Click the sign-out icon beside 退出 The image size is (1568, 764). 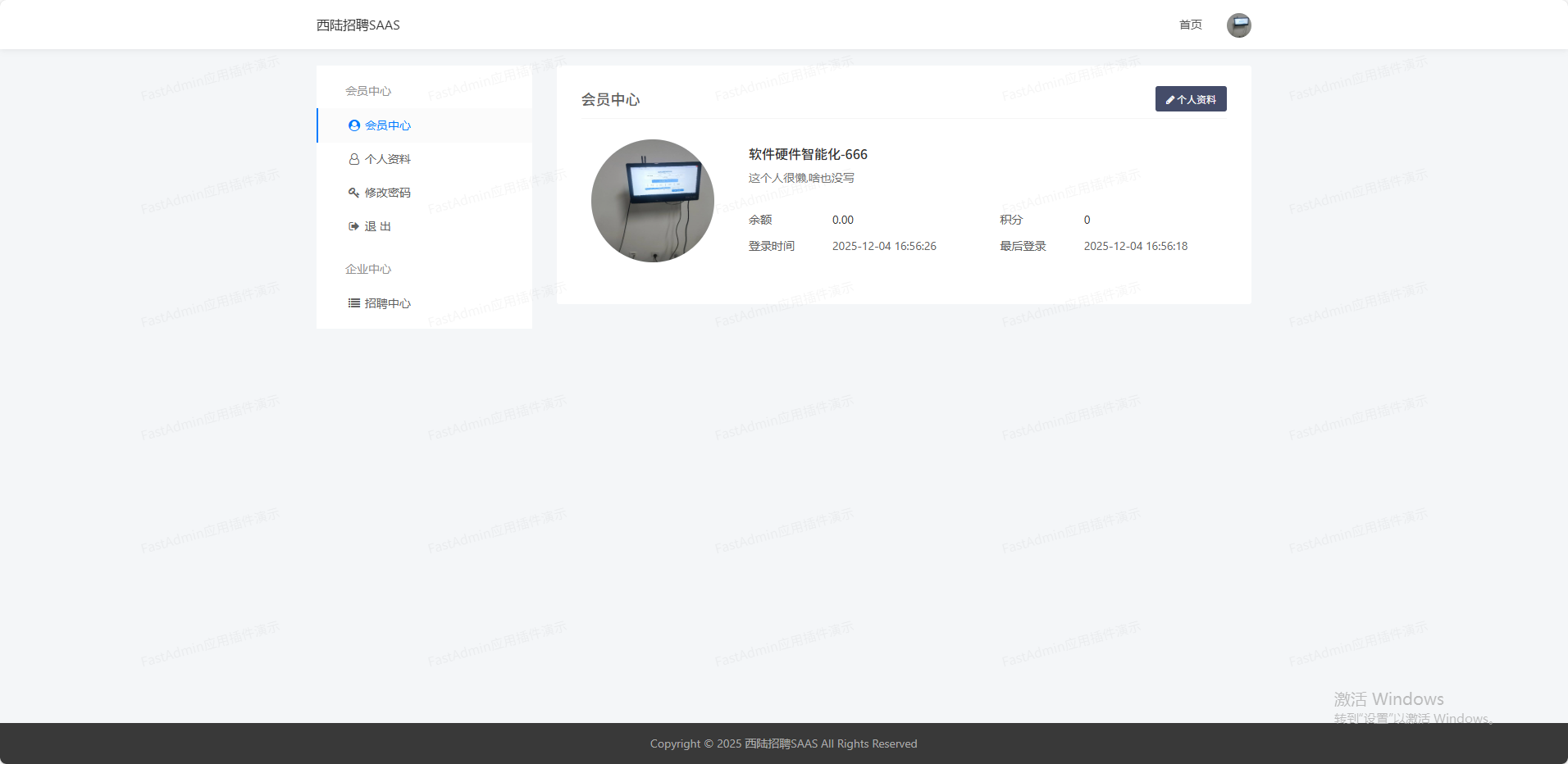coord(354,226)
